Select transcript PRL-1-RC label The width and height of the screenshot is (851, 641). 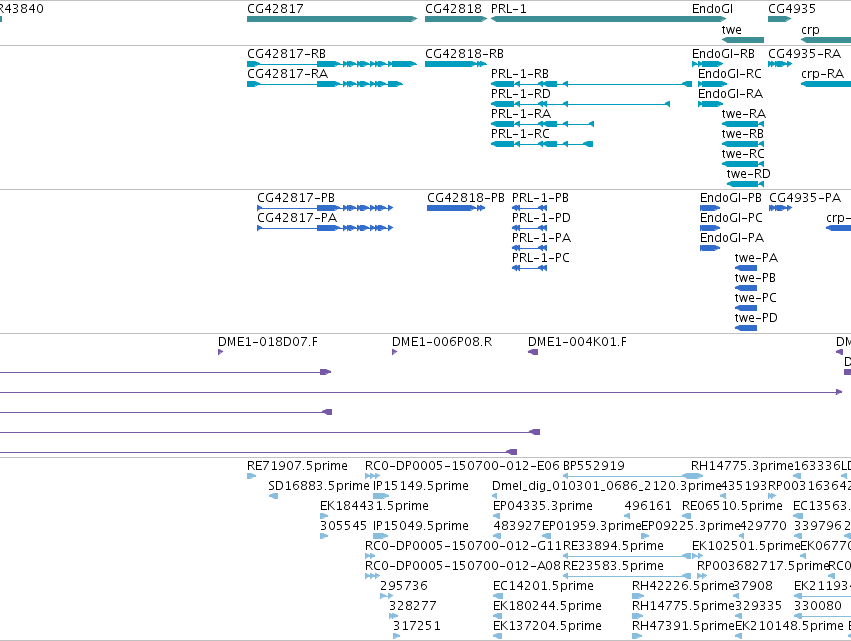pos(520,134)
